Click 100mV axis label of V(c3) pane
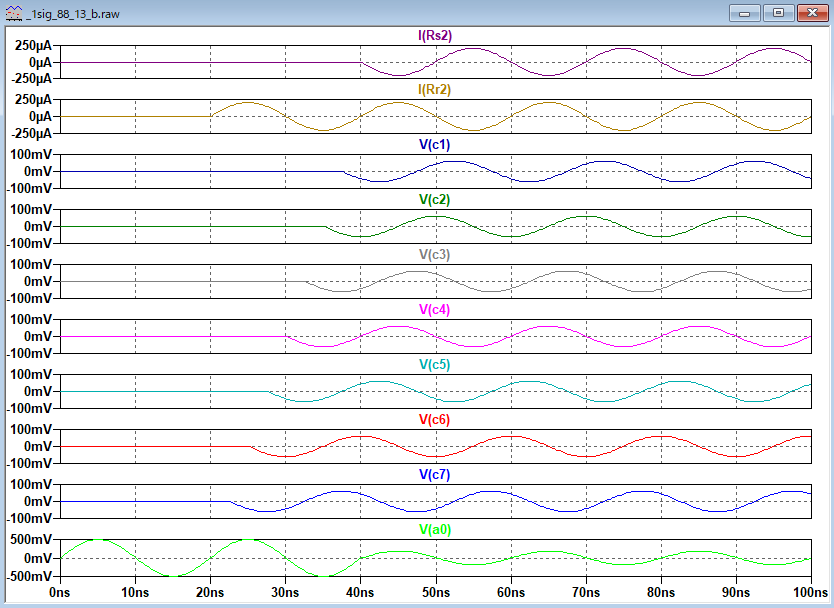 [31, 265]
